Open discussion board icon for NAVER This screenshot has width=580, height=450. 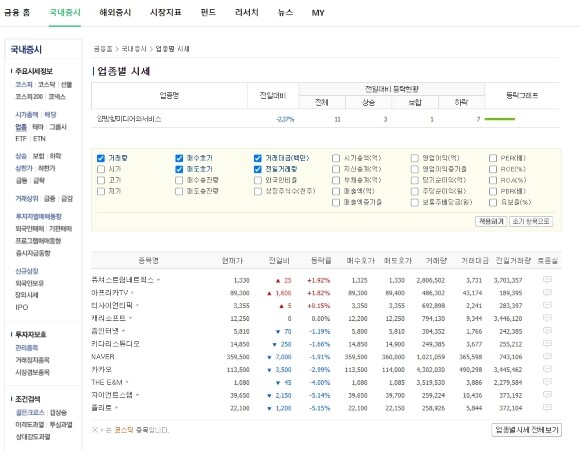pos(547,356)
